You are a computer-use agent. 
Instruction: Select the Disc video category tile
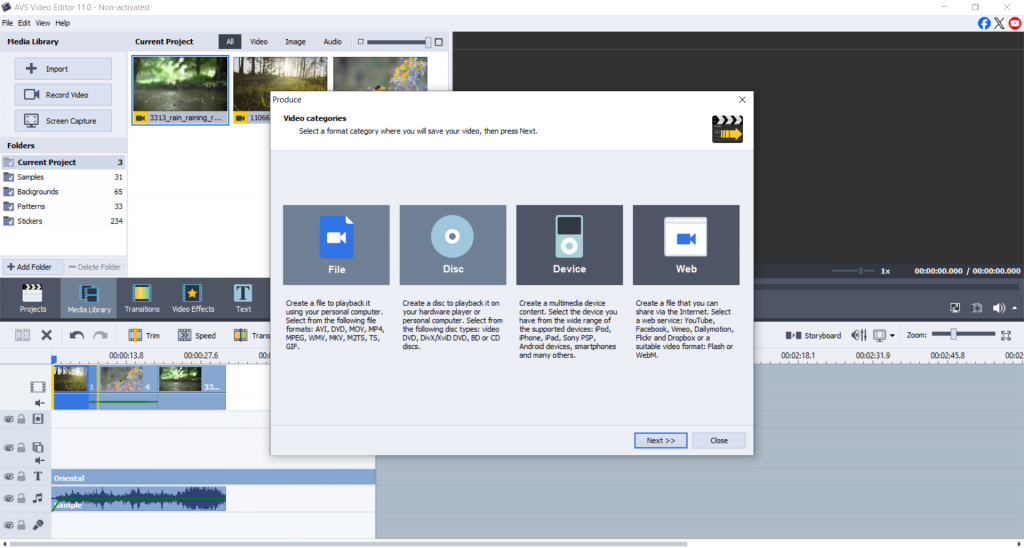(453, 245)
